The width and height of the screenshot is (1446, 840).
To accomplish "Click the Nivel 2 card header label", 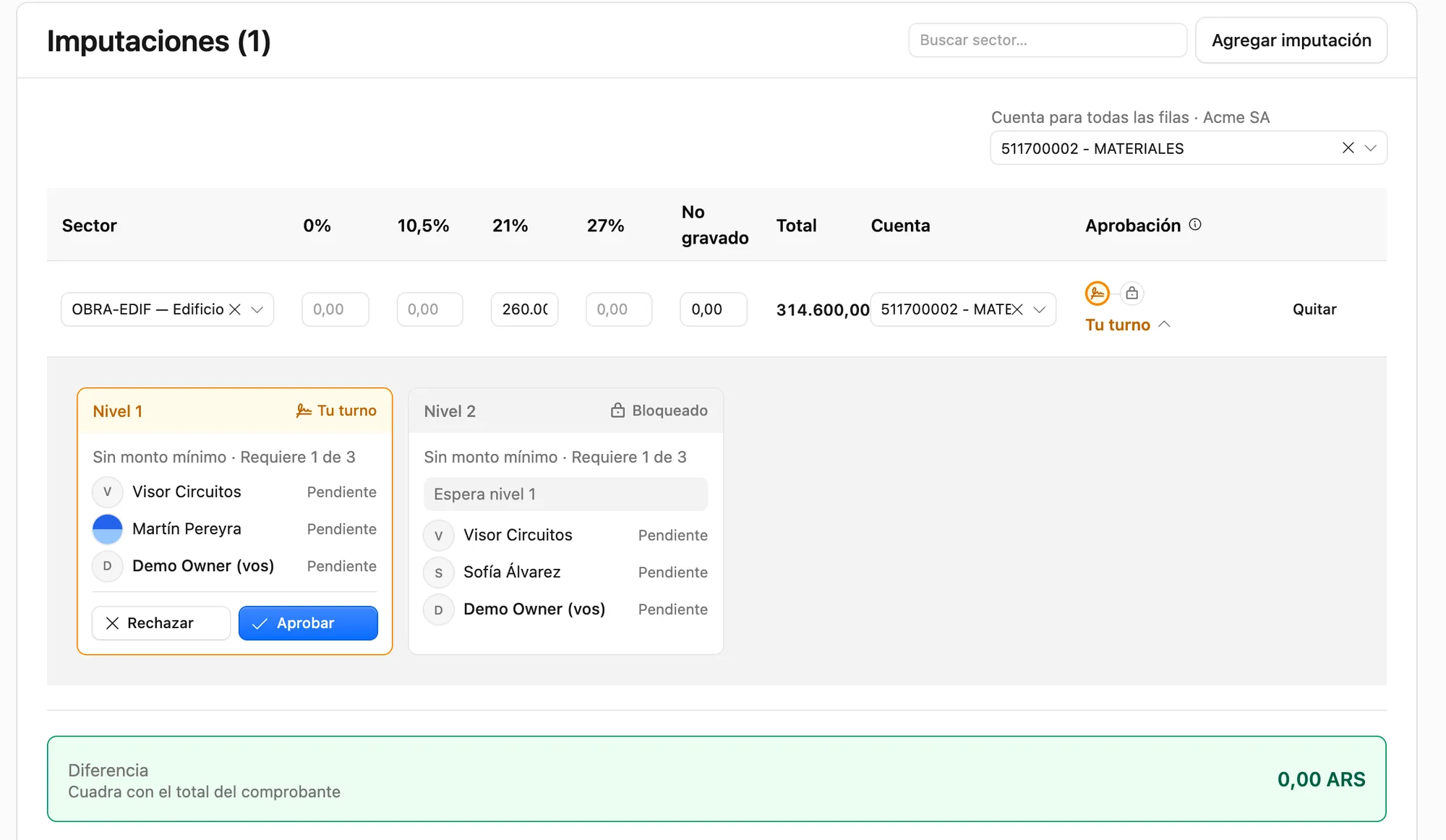I will [450, 411].
